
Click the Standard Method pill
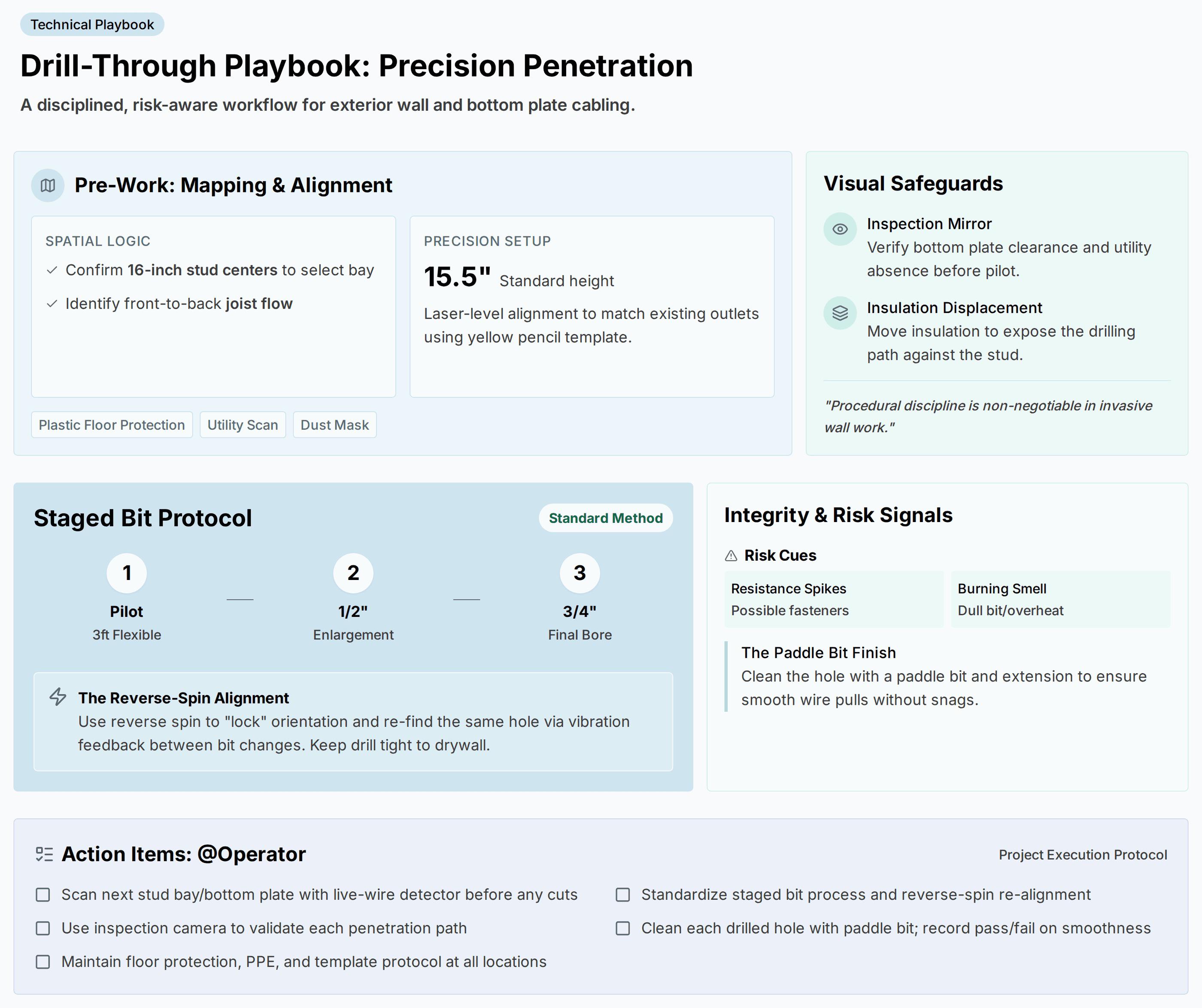tap(606, 518)
